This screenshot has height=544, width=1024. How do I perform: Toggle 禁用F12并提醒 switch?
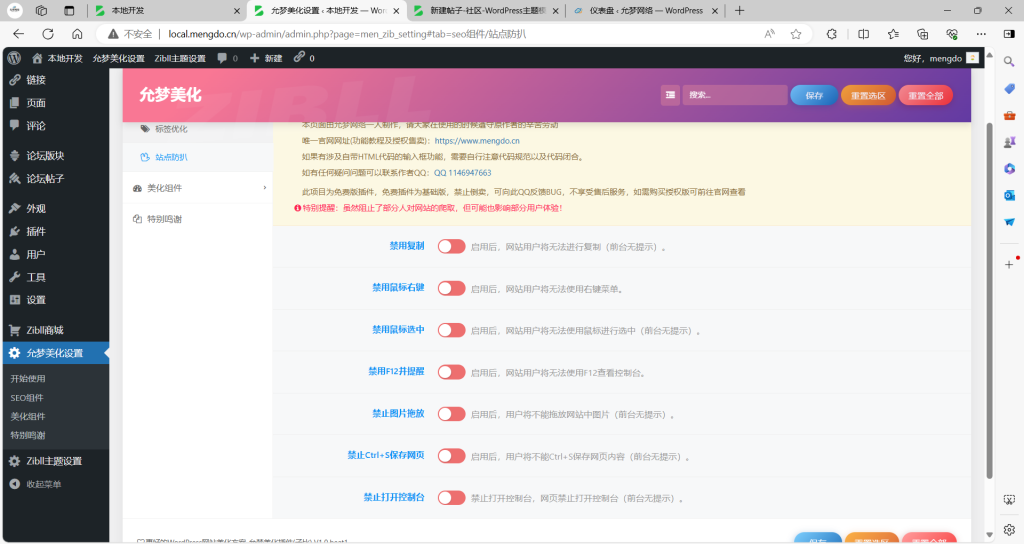451,372
